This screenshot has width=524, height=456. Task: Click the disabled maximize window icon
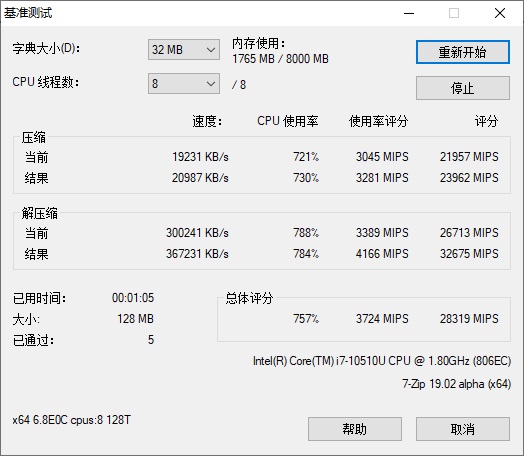click(453, 13)
